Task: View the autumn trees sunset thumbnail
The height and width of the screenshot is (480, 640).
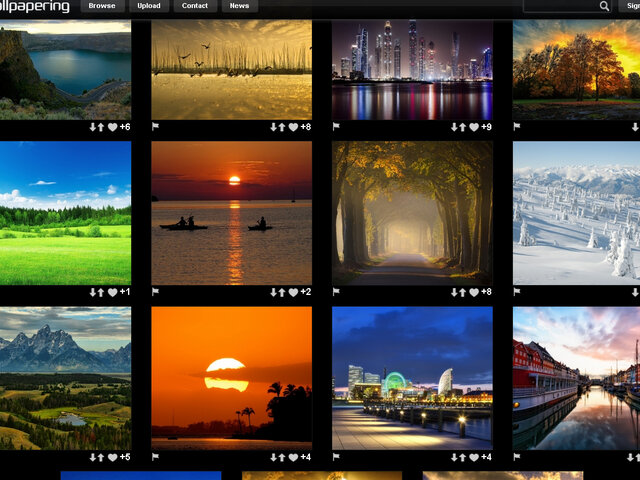Action: [576, 69]
